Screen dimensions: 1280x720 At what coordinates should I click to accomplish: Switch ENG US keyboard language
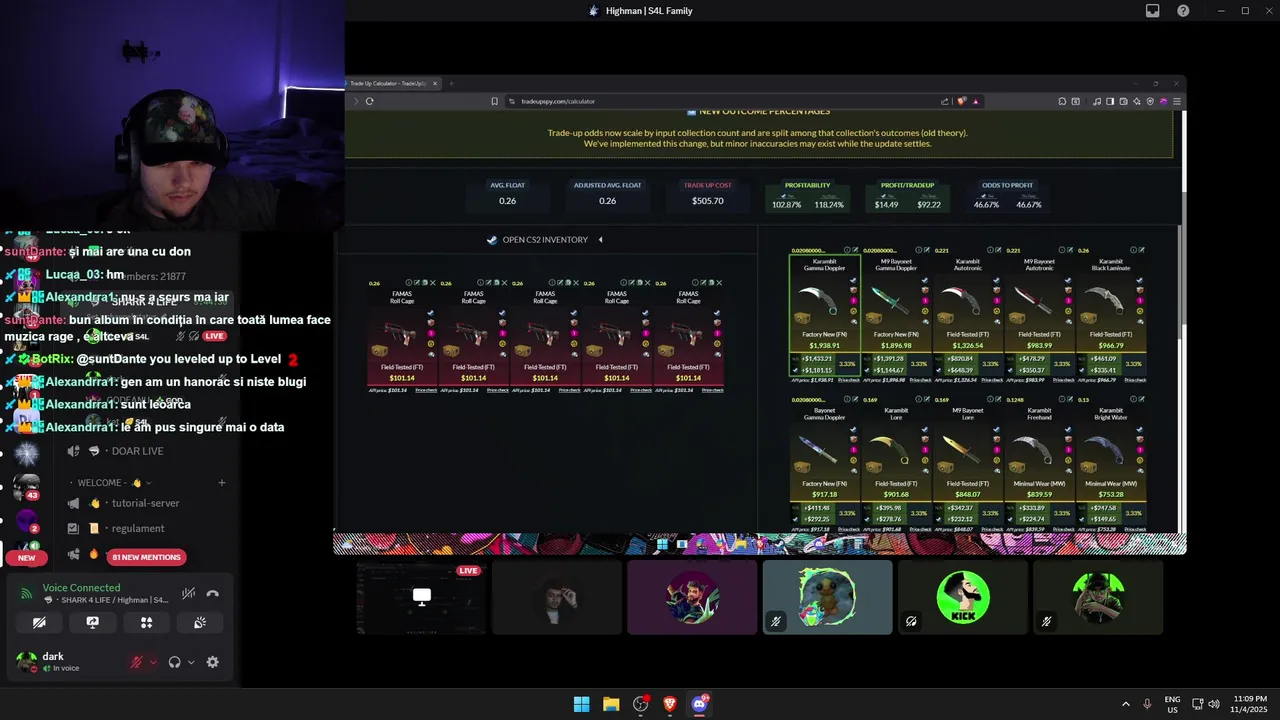pos(1172,704)
